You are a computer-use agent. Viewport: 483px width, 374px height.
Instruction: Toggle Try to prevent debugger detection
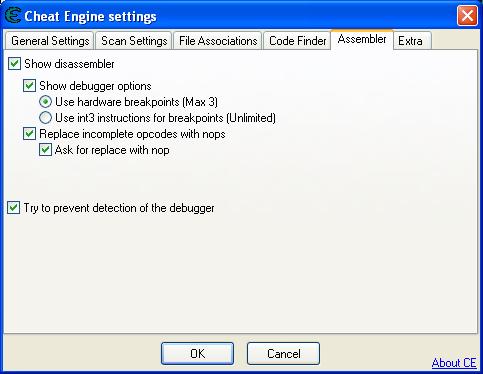pos(14,208)
